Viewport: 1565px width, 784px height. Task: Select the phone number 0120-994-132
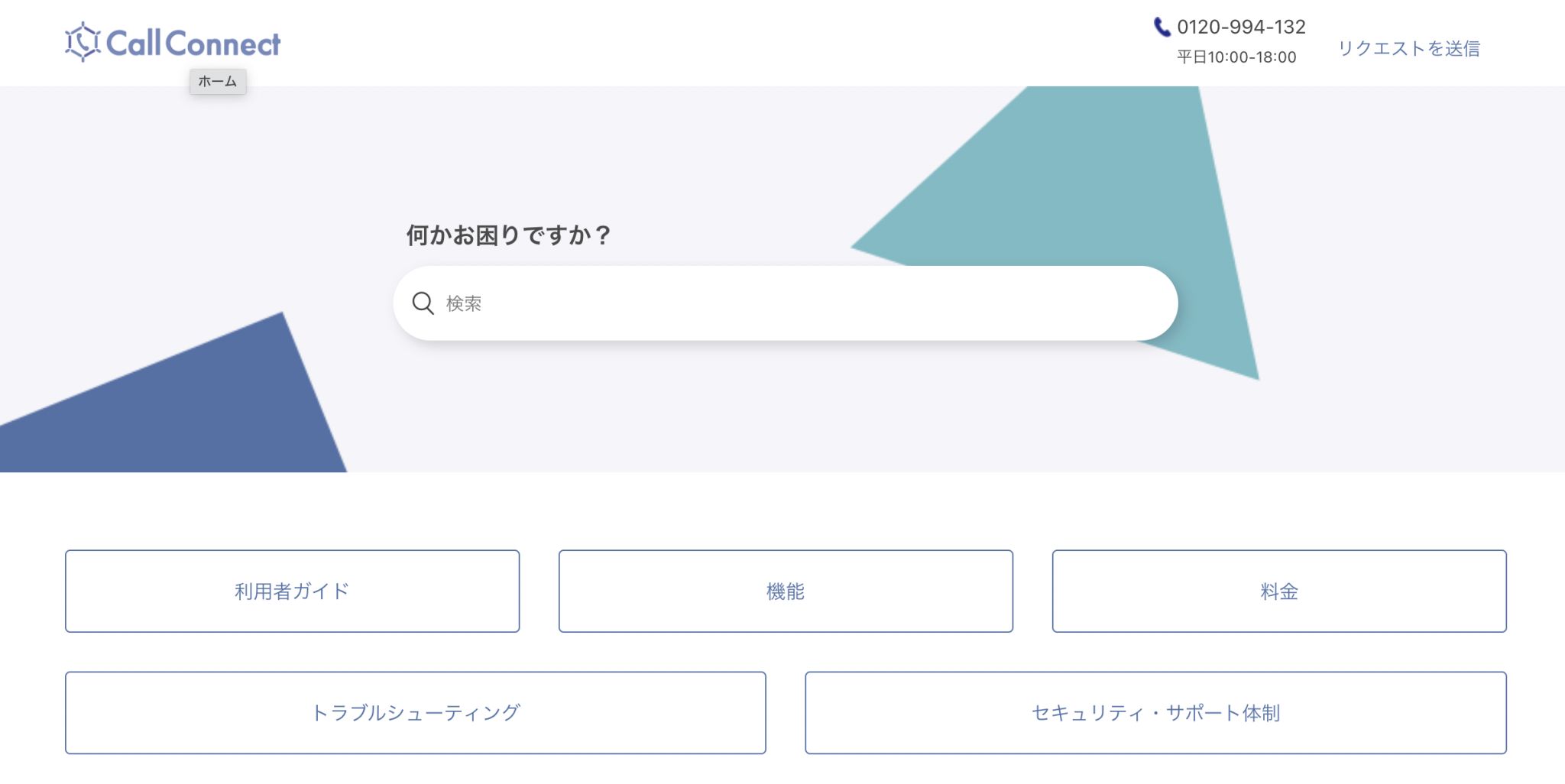pyautogui.click(x=1242, y=26)
